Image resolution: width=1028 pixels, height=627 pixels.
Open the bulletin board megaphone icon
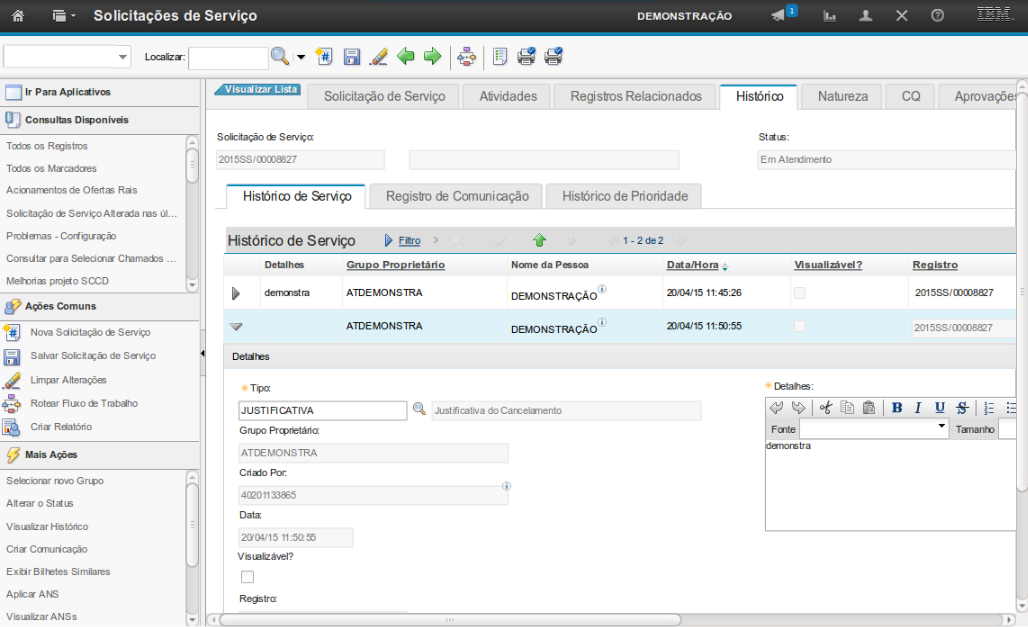tap(780, 16)
